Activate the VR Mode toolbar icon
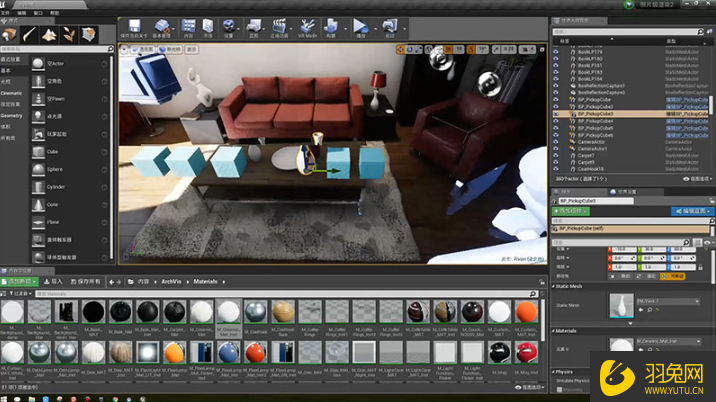This screenshot has height=402, width=716. (307, 26)
